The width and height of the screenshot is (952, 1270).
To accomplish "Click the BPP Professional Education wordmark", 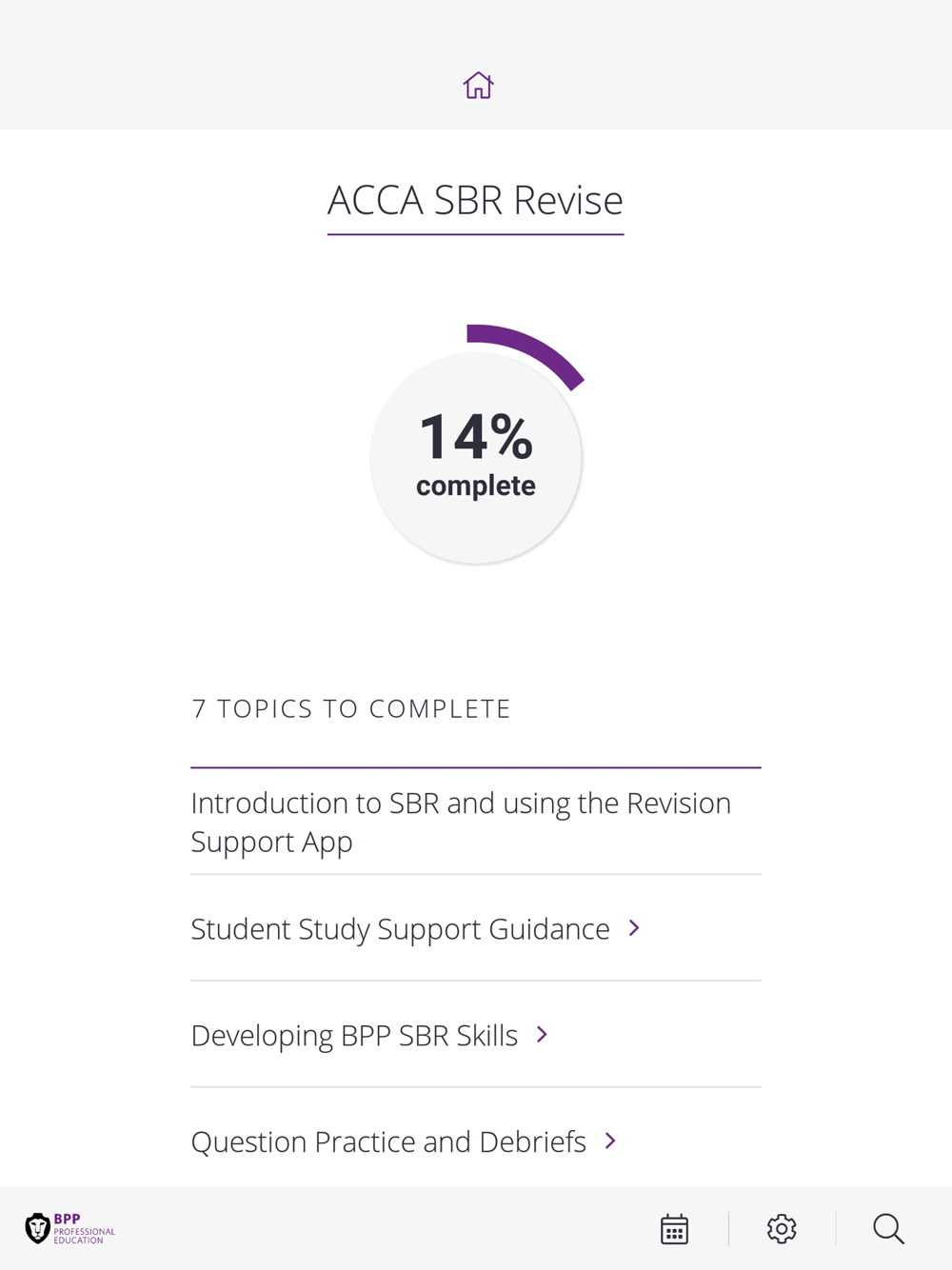I will pyautogui.click(x=84, y=1229).
